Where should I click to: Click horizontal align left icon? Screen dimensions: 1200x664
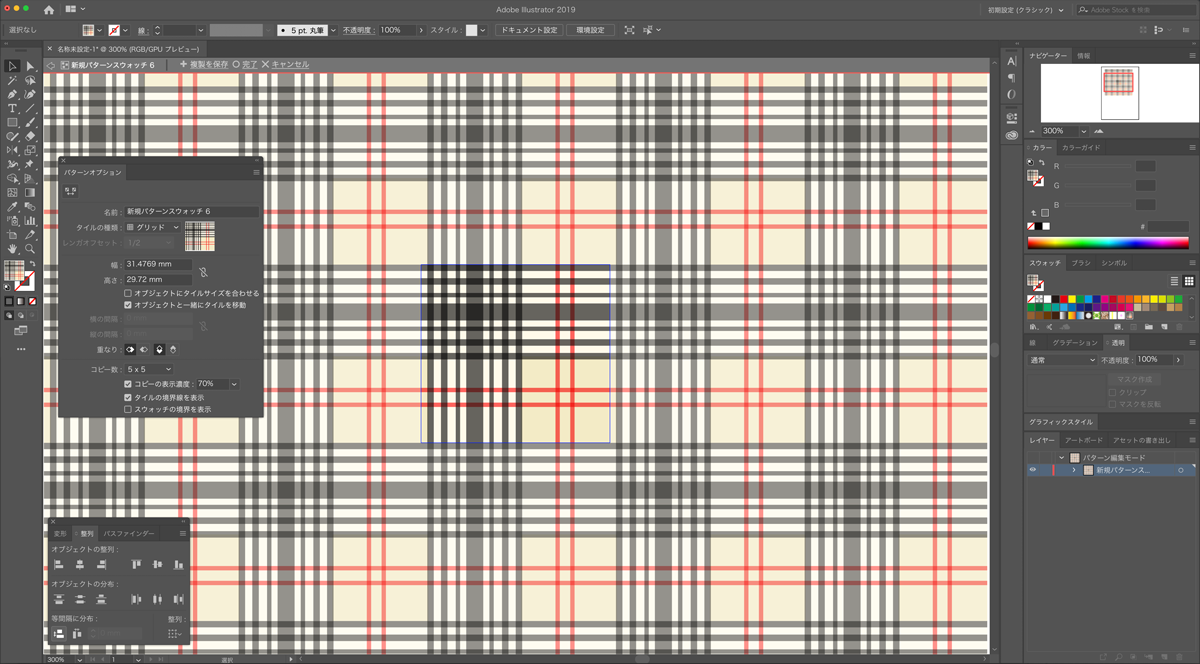click(59, 565)
